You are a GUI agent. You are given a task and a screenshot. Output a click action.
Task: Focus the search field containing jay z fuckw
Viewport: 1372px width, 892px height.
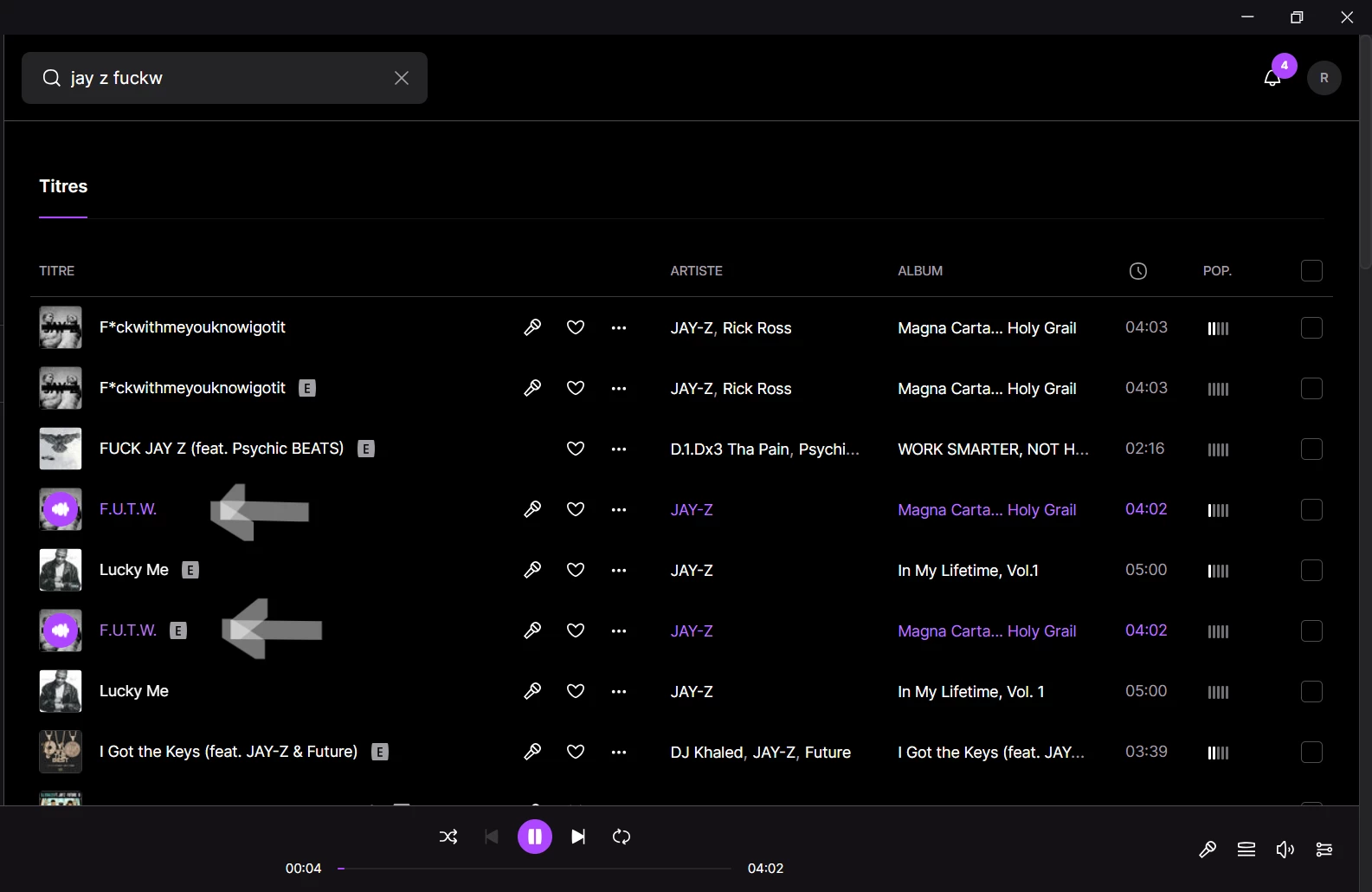click(x=224, y=78)
